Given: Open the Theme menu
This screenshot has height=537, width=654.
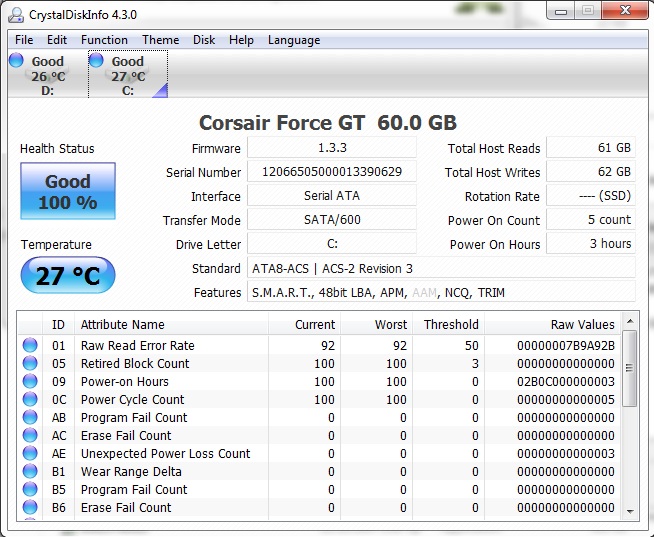Looking at the screenshot, I should pyautogui.click(x=161, y=40).
